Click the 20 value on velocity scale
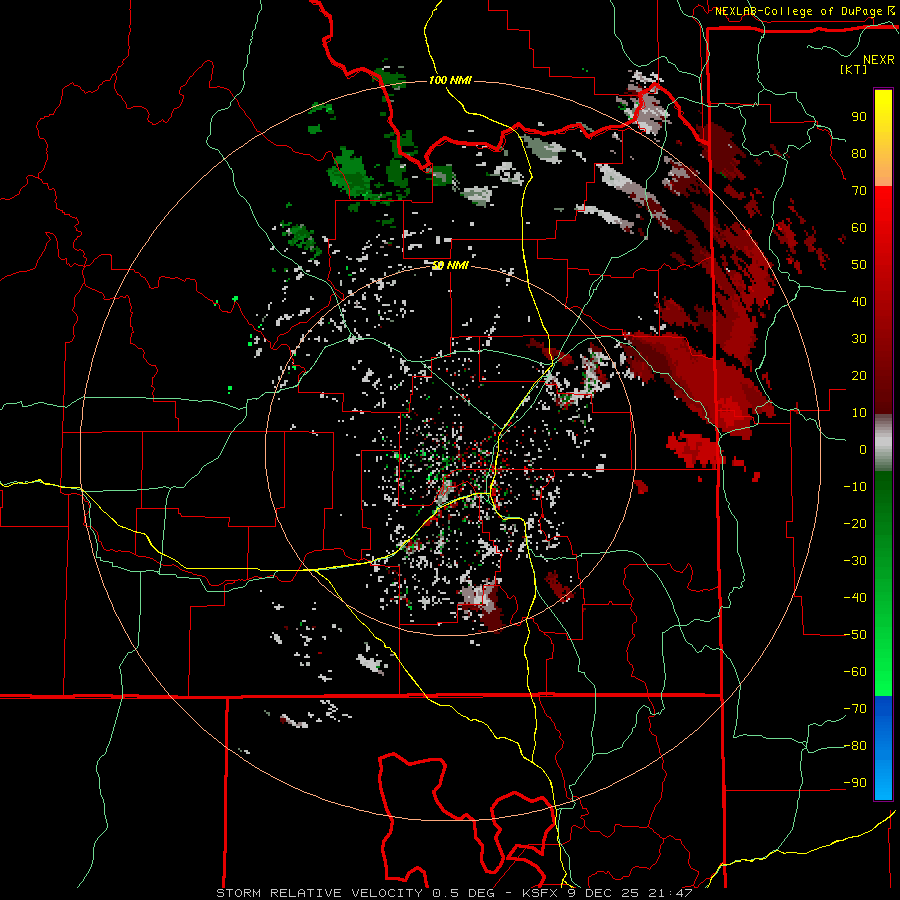The image size is (900, 900). point(859,375)
